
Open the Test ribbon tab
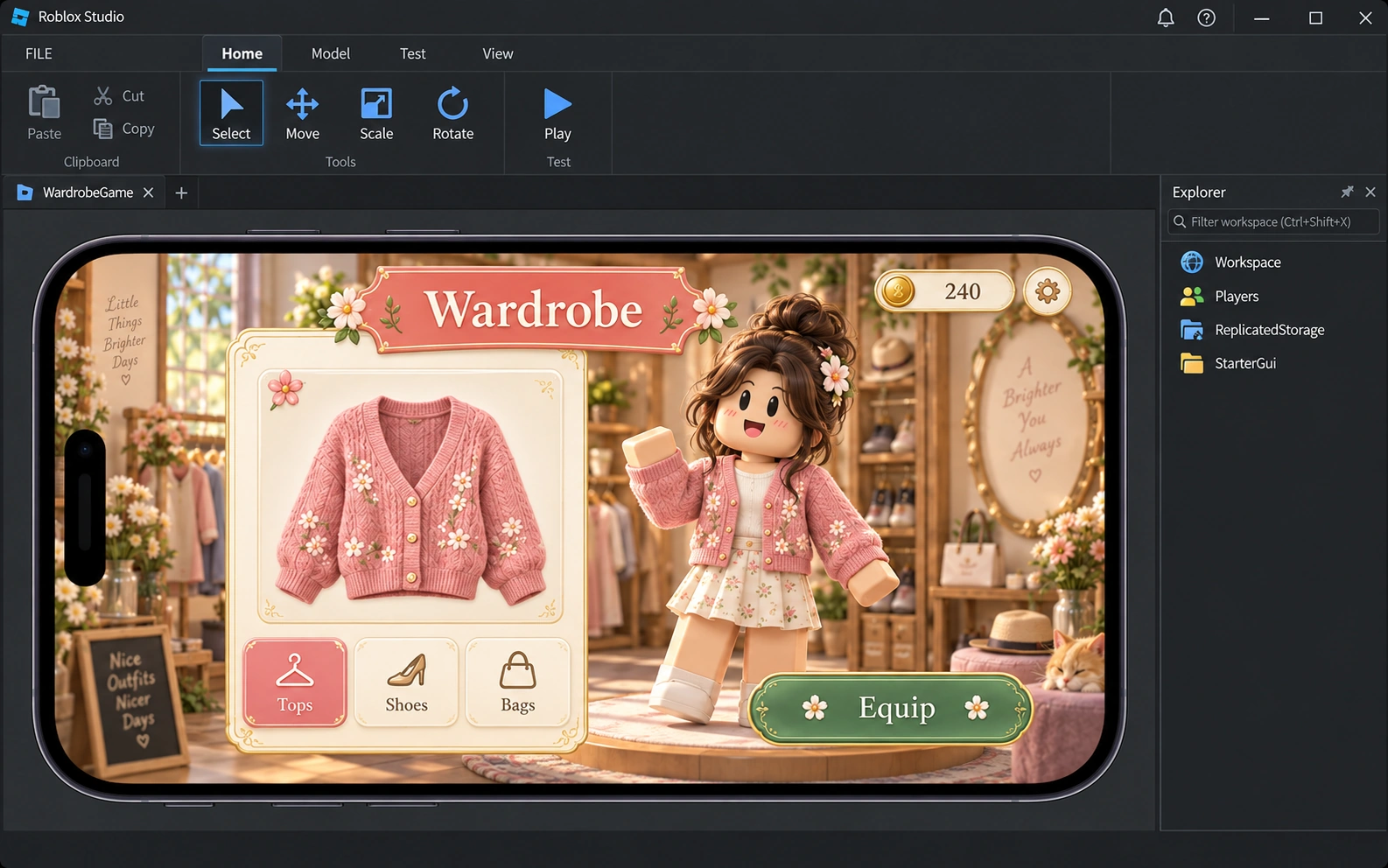tap(413, 53)
